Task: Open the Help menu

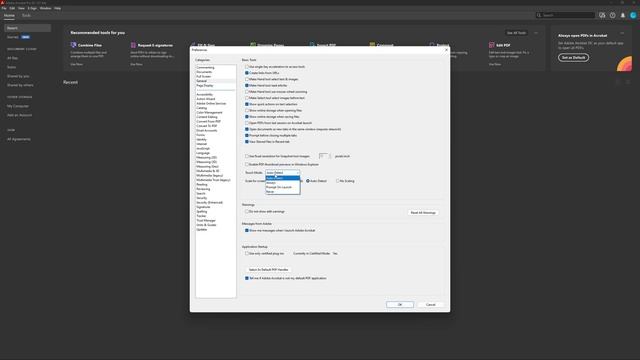Action: [58, 8]
